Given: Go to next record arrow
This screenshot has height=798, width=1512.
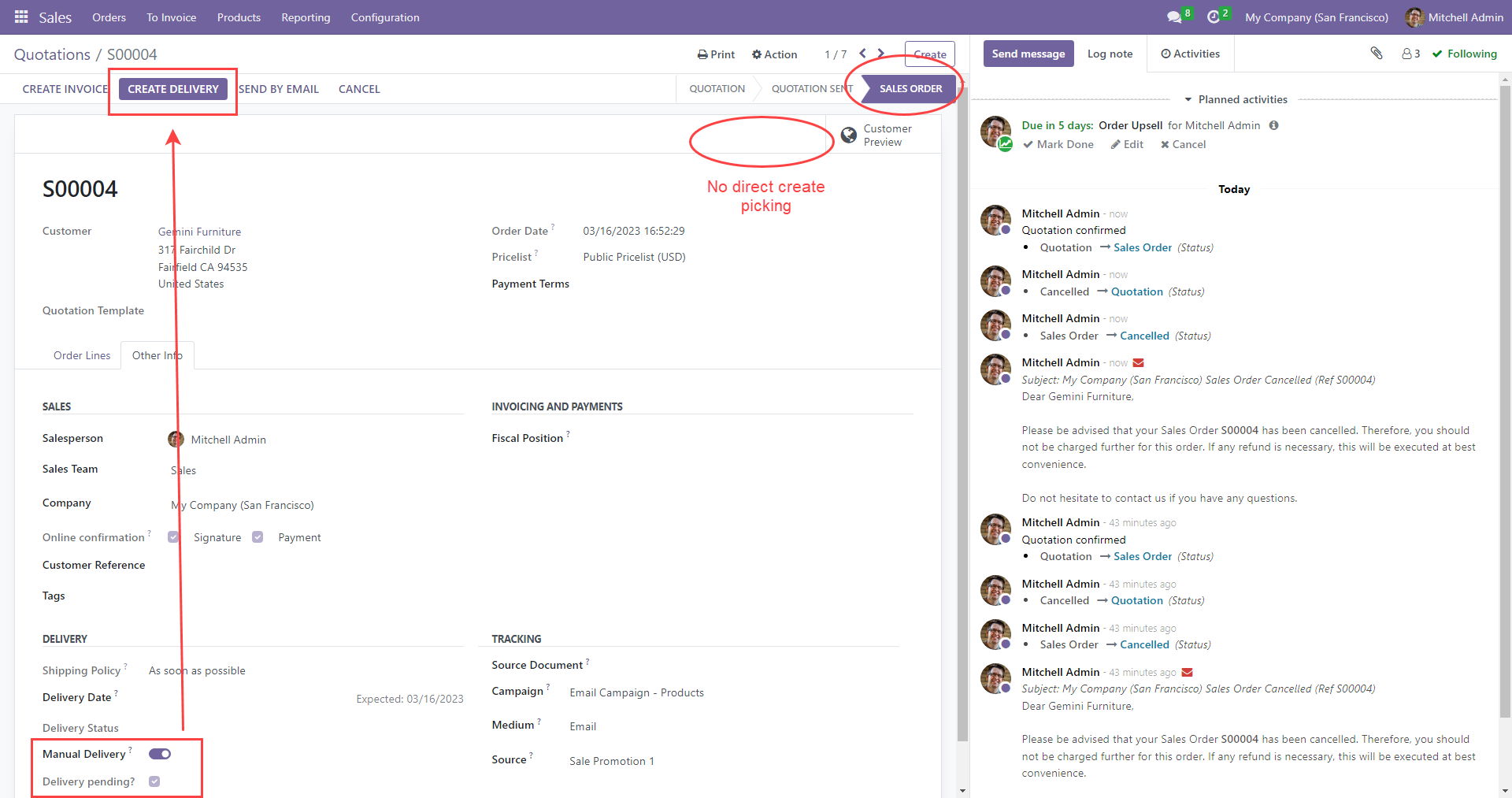Looking at the screenshot, I should click(x=881, y=54).
